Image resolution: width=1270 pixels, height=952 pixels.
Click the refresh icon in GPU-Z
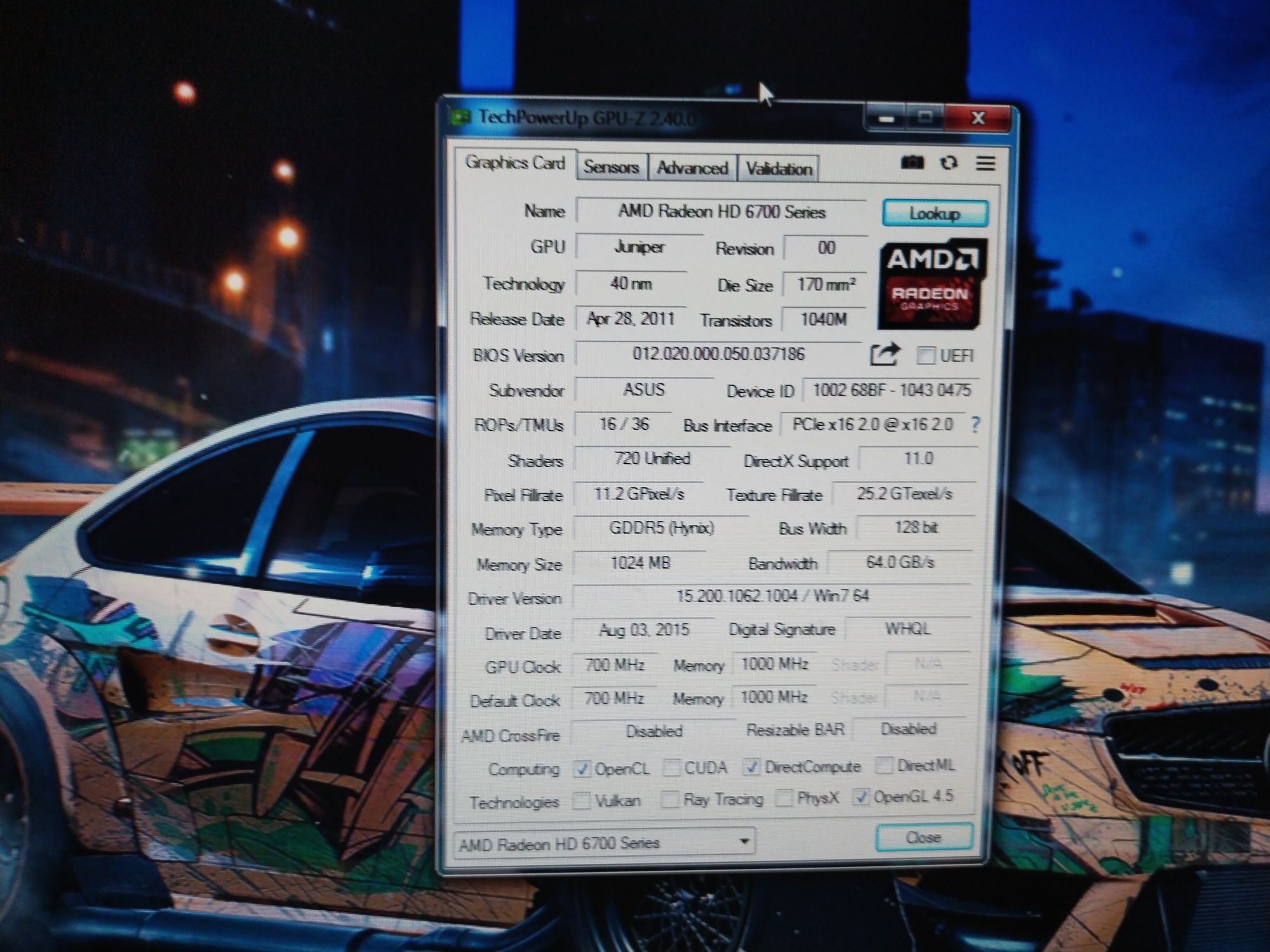click(x=949, y=163)
